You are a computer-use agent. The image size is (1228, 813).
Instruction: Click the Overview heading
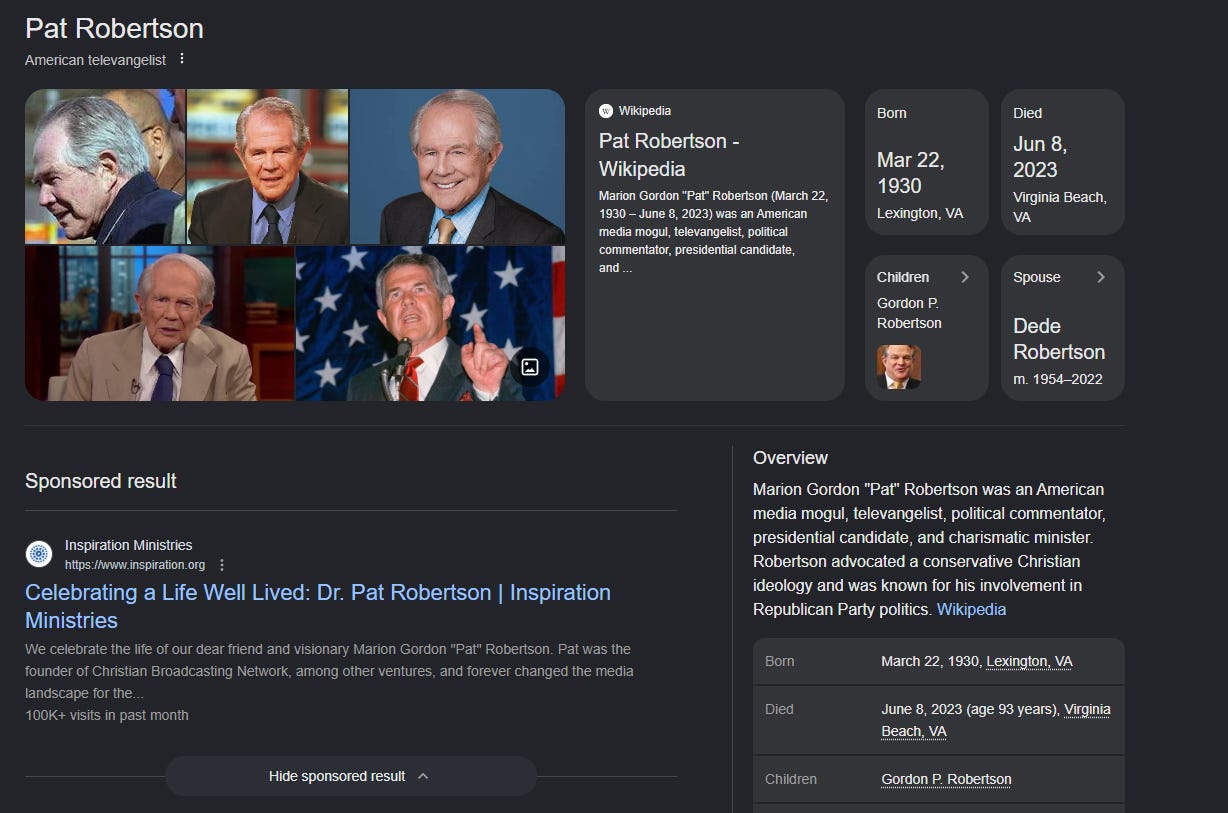[790, 458]
